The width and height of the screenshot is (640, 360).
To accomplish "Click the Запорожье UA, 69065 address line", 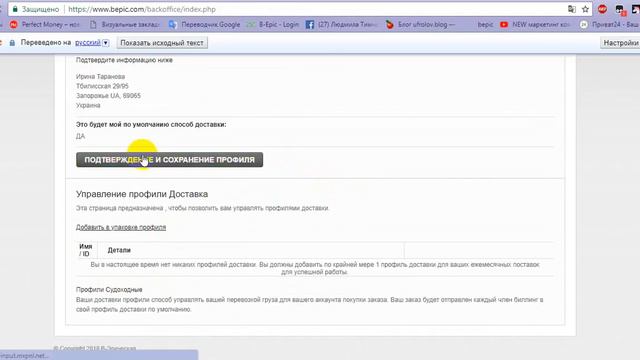I will pyautogui.click(x=108, y=96).
